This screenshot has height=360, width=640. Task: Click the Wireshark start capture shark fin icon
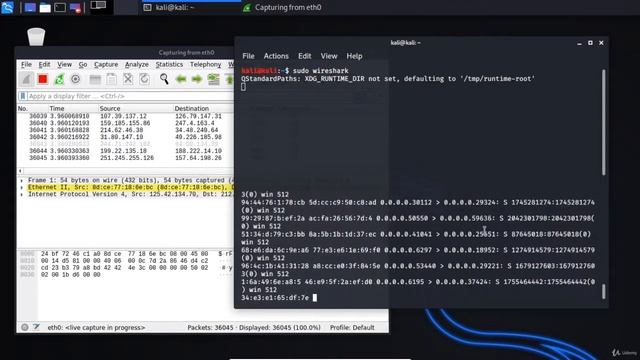pos(26,79)
